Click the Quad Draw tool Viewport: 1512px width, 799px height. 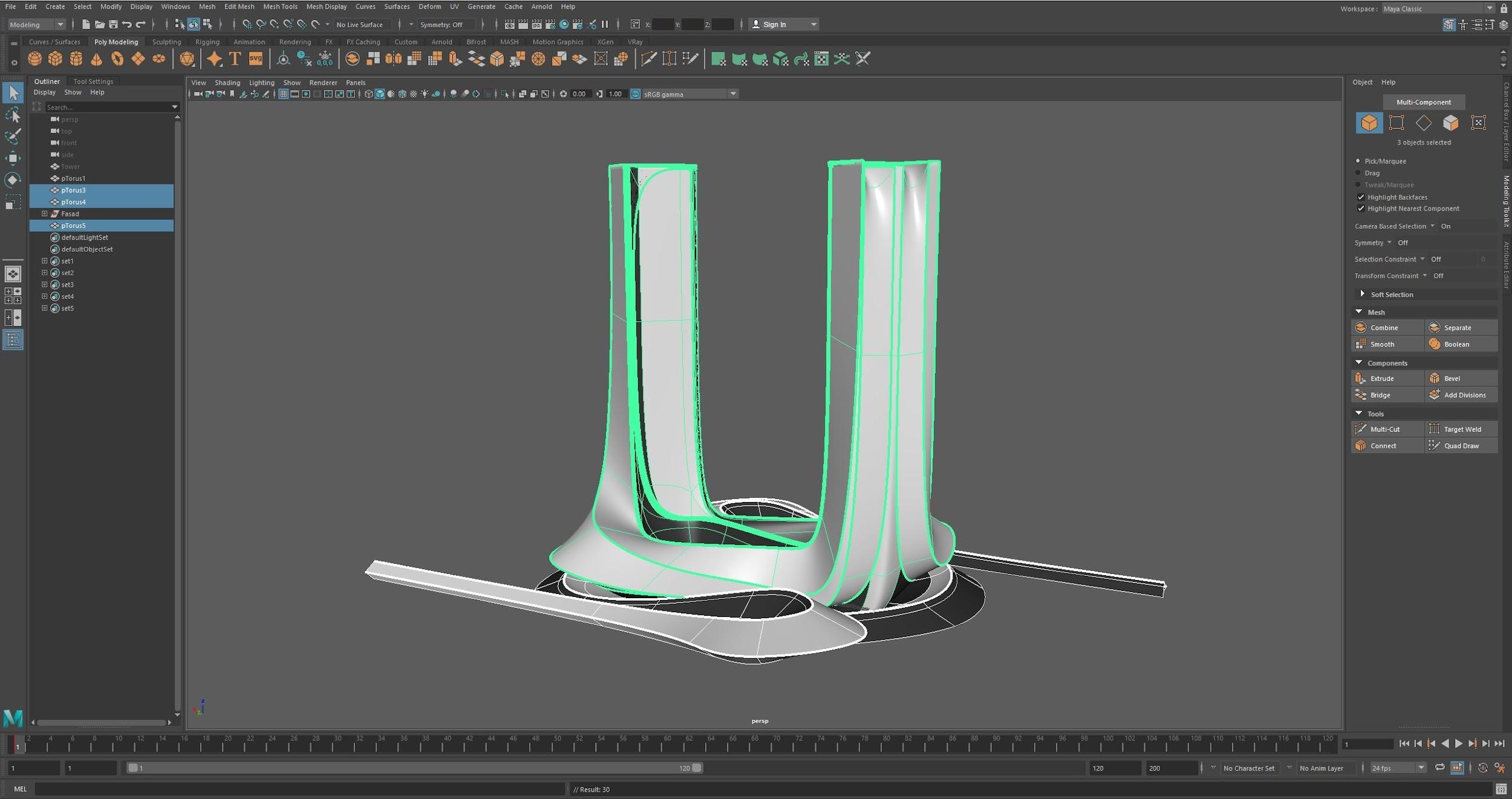tap(1461, 446)
